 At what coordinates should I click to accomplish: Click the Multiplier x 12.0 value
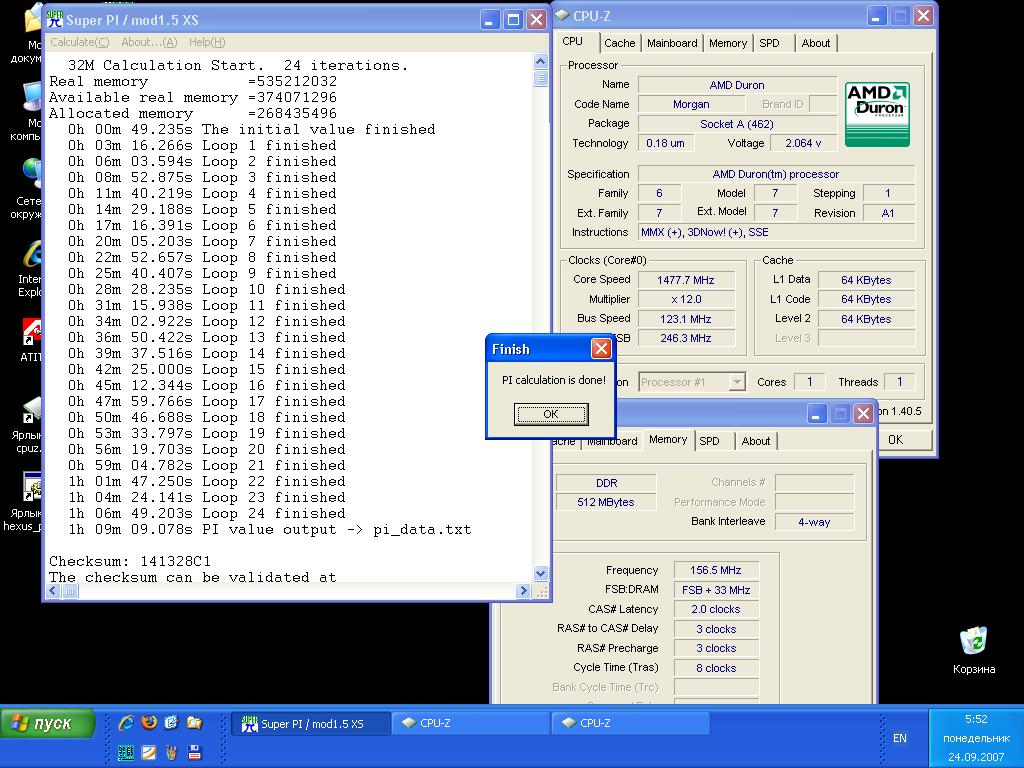(x=686, y=299)
